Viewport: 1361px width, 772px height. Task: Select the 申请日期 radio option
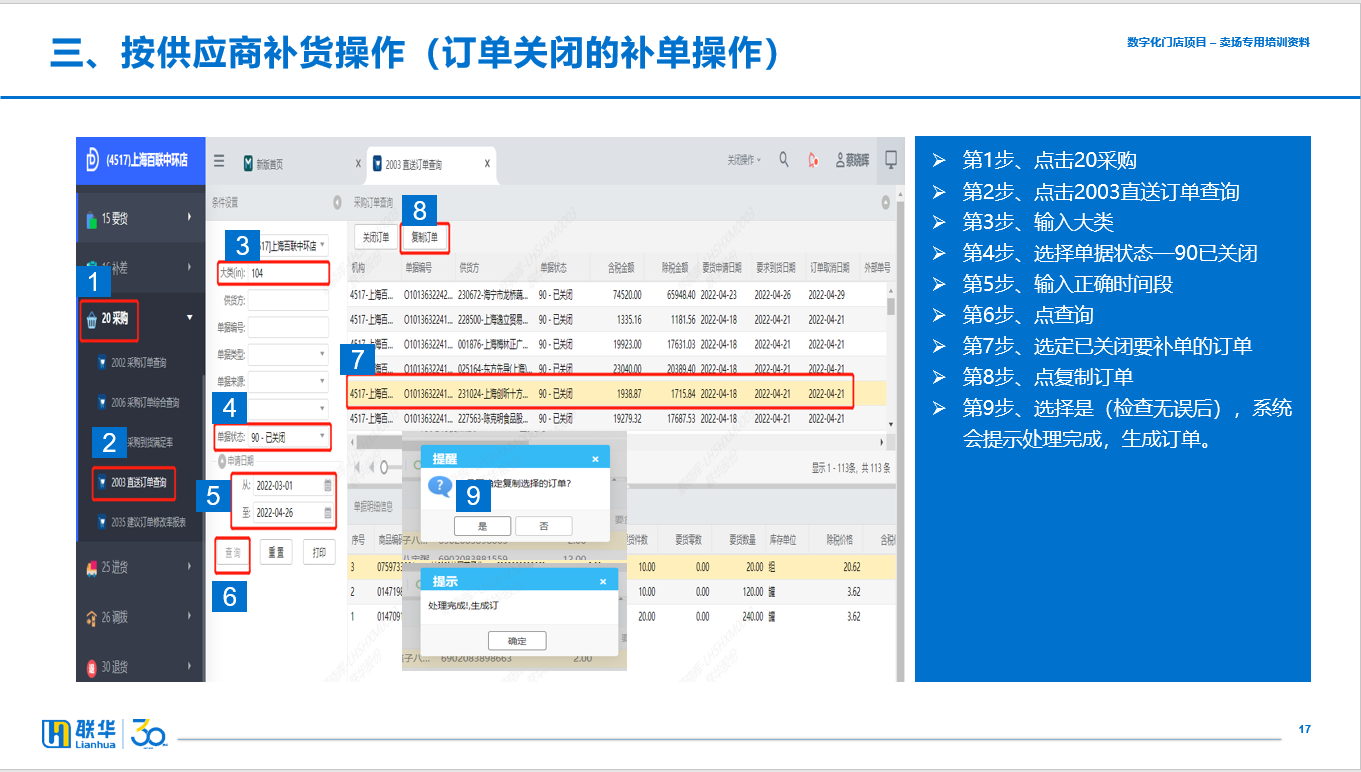coord(222,461)
